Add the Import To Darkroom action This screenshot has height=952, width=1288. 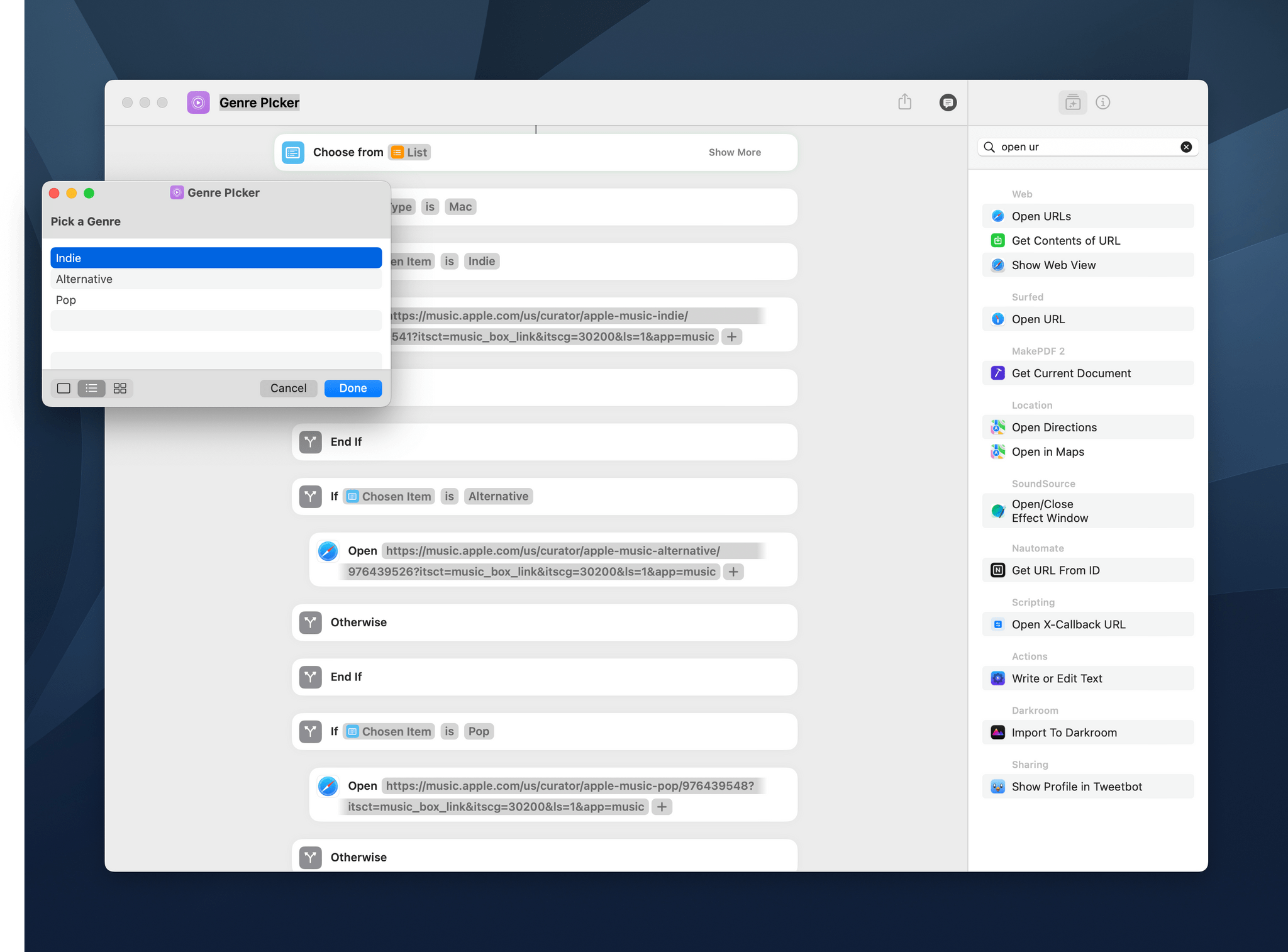(x=1088, y=733)
